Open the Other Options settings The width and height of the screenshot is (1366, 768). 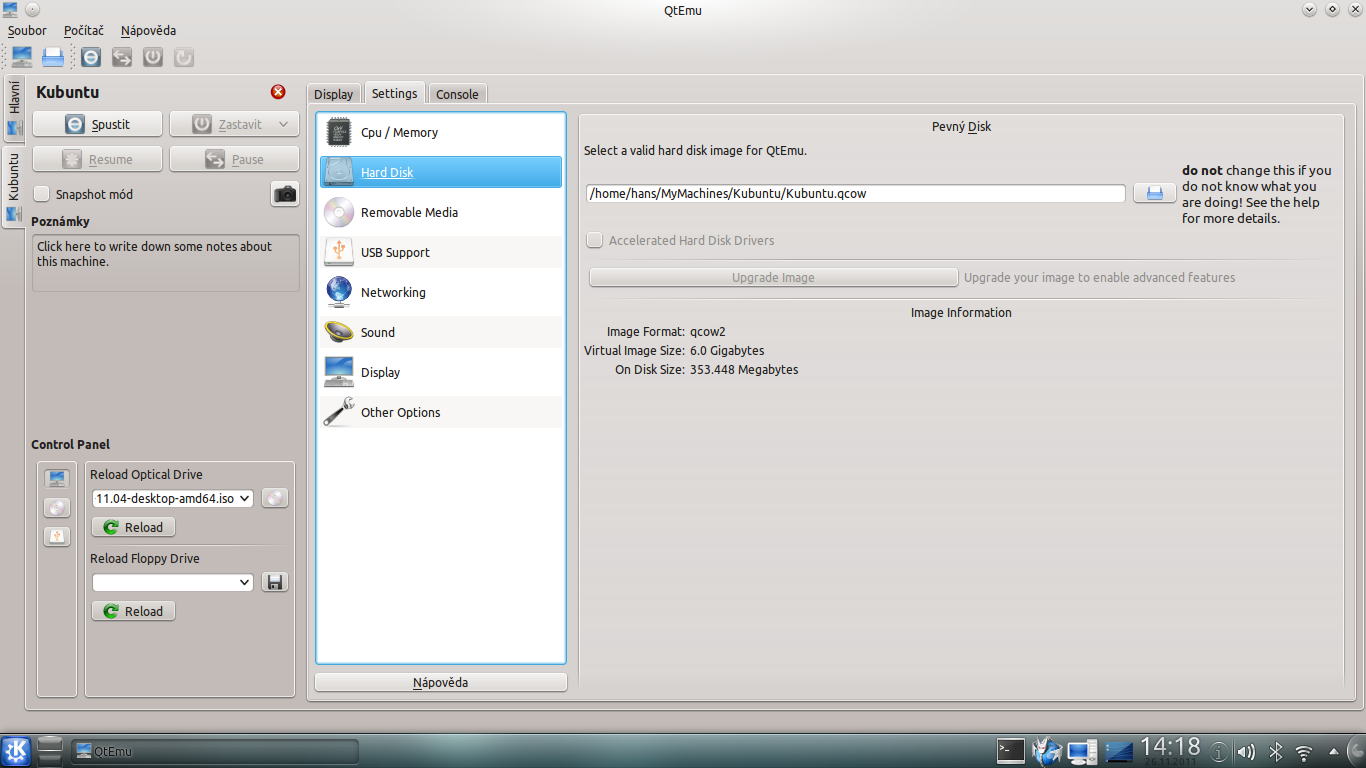[441, 412]
